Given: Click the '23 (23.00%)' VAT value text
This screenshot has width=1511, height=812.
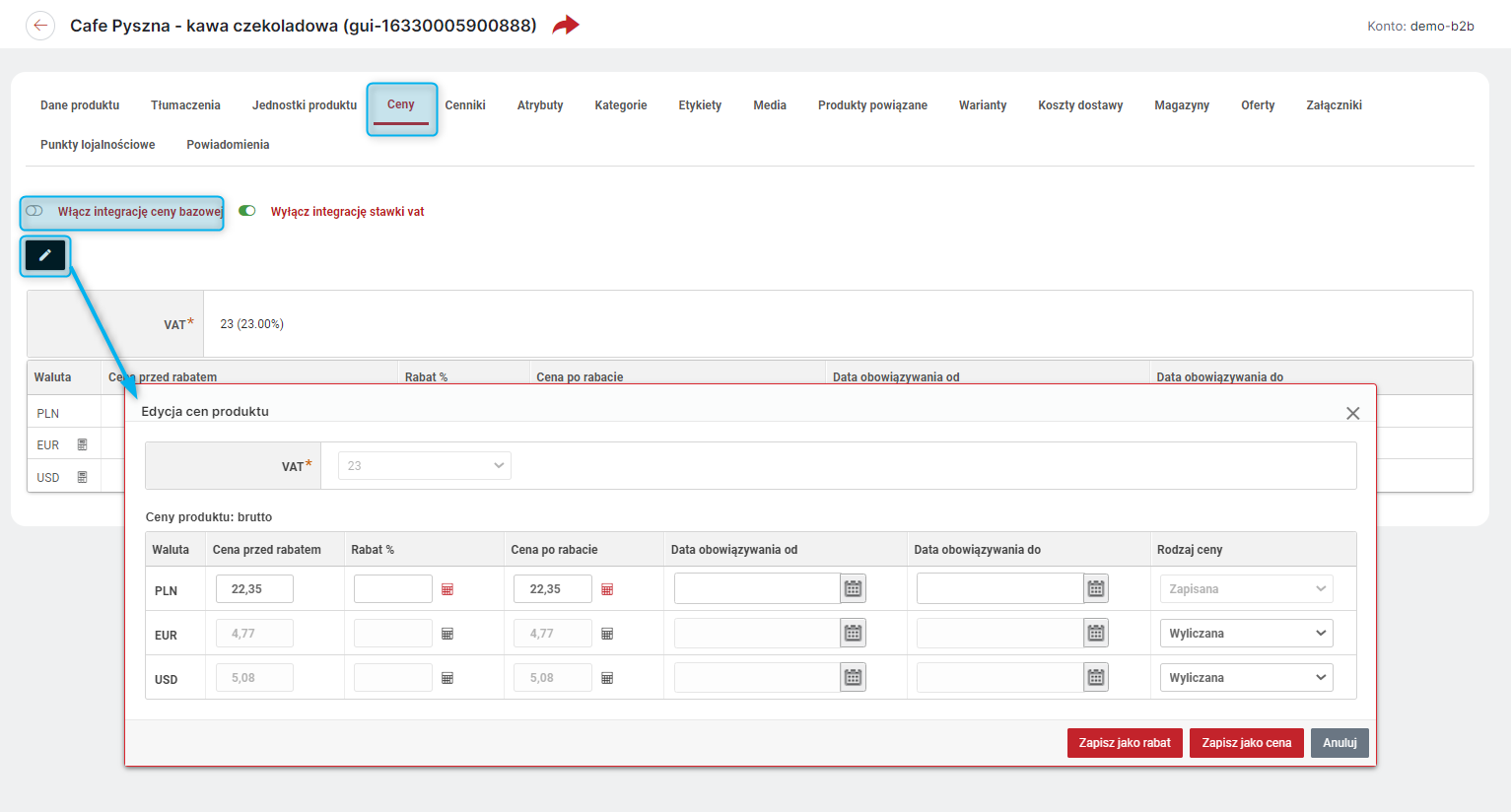Looking at the screenshot, I should point(252,324).
